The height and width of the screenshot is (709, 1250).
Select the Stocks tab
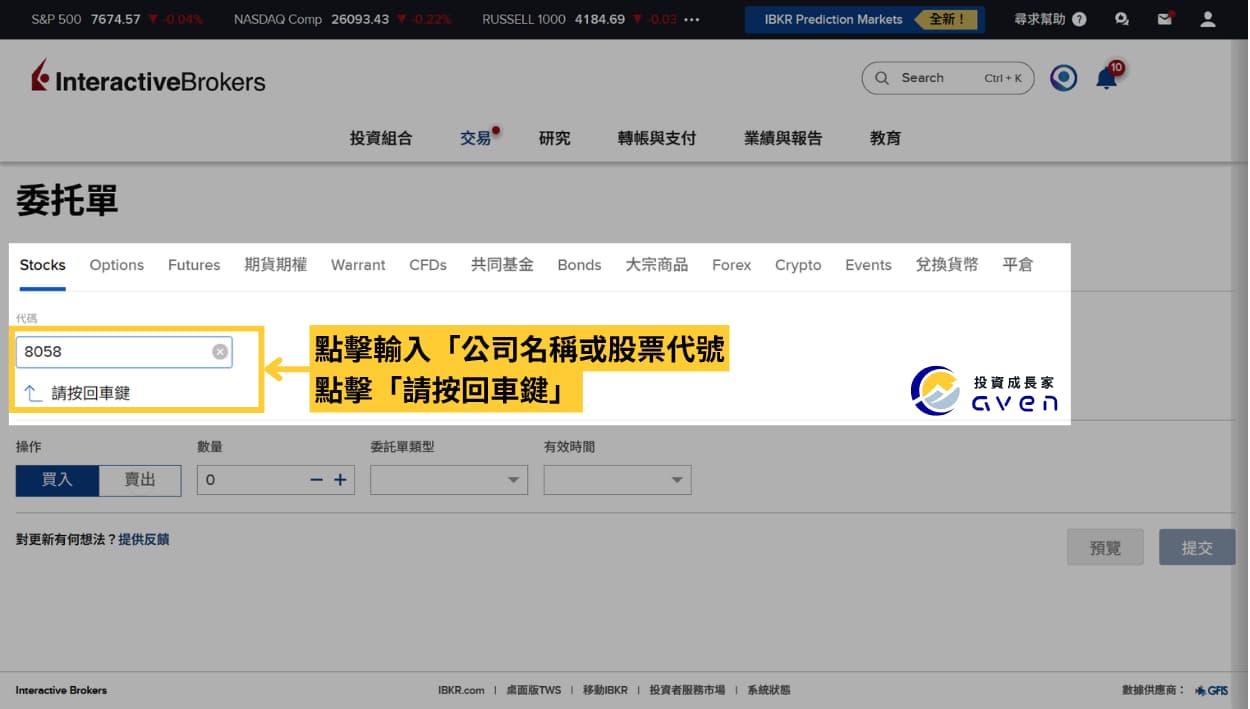tap(42, 265)
